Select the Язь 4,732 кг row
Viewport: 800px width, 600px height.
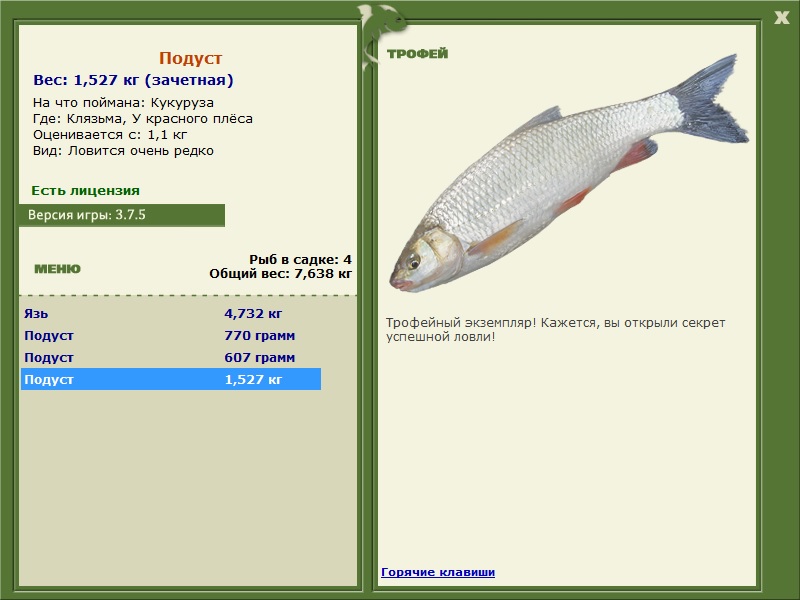[171, 313]
